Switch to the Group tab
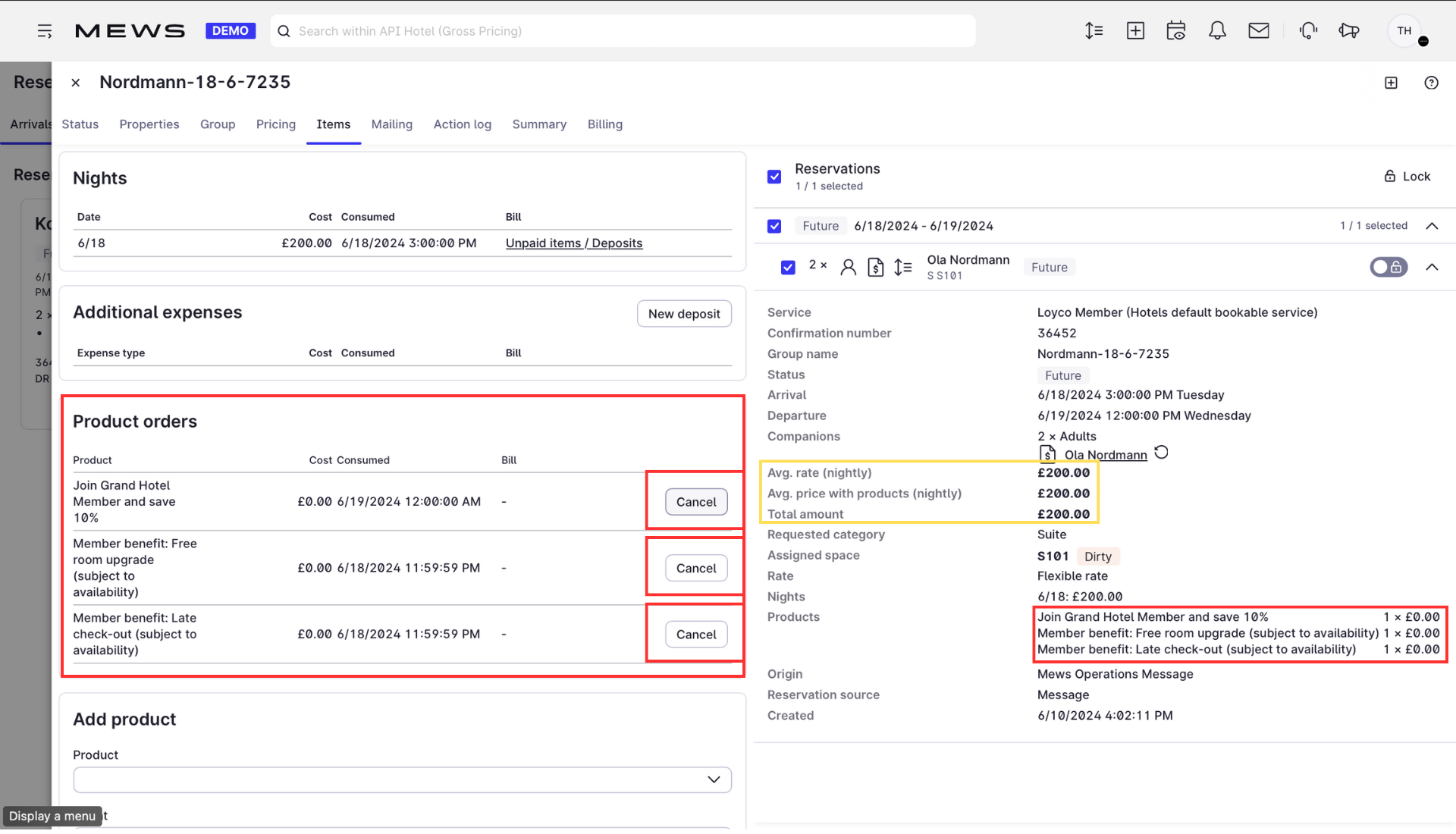 [218, 124]
